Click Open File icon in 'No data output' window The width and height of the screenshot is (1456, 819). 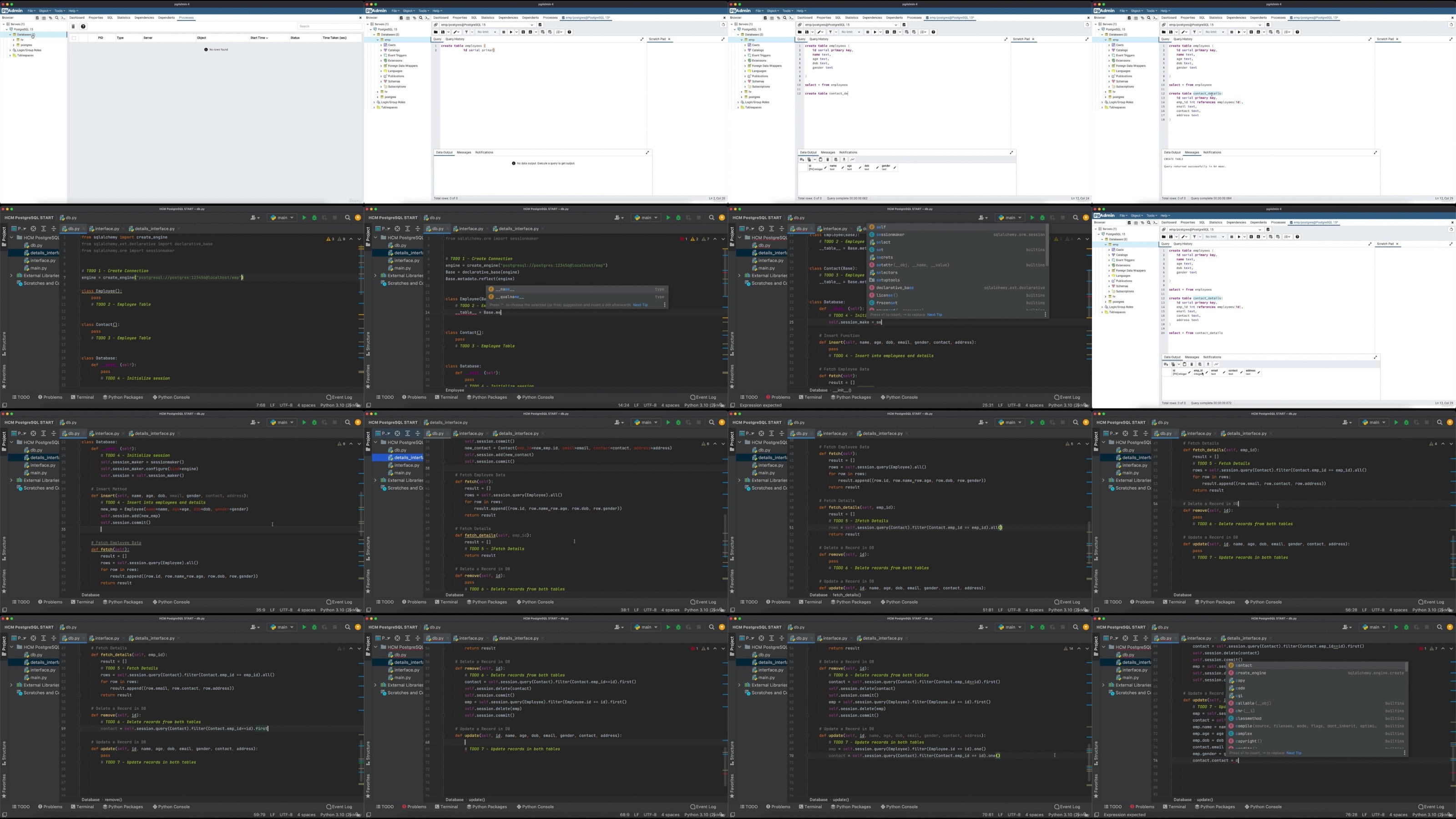click(436, 32)
